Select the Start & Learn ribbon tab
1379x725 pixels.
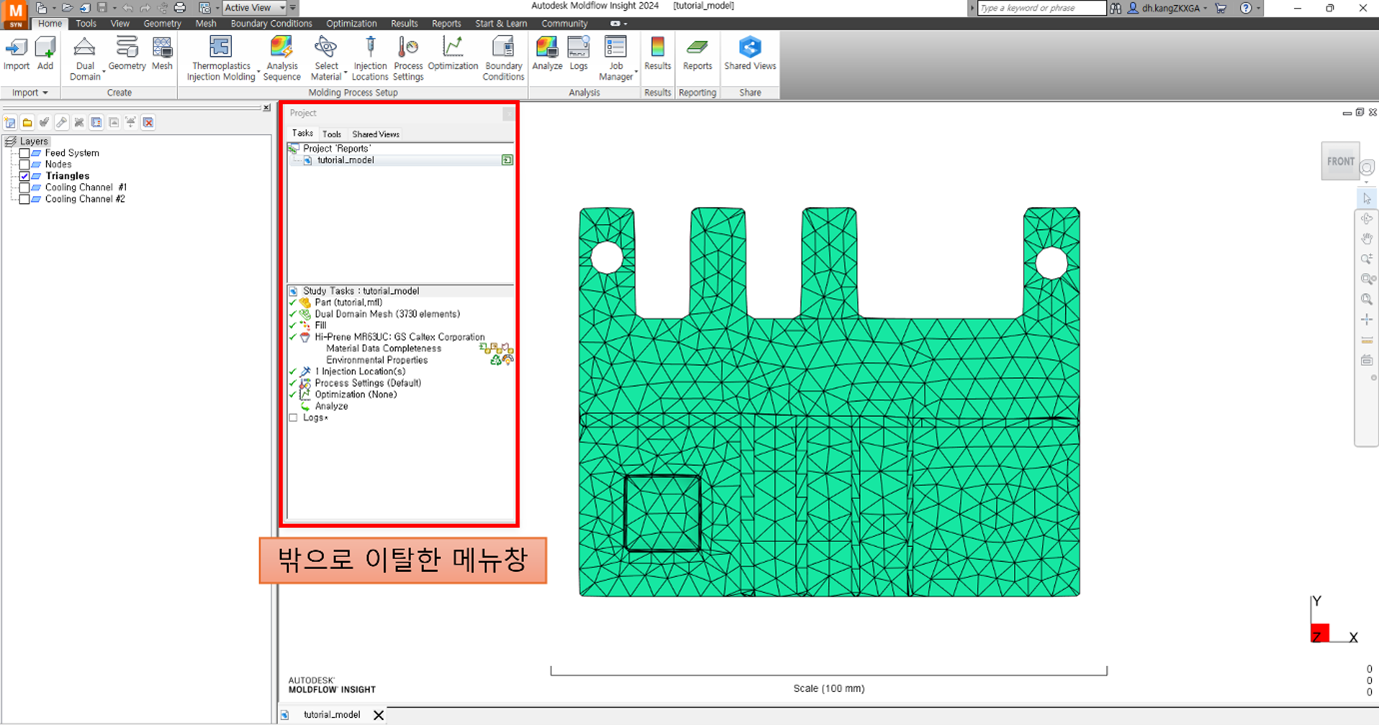click(x=501, y=23)
